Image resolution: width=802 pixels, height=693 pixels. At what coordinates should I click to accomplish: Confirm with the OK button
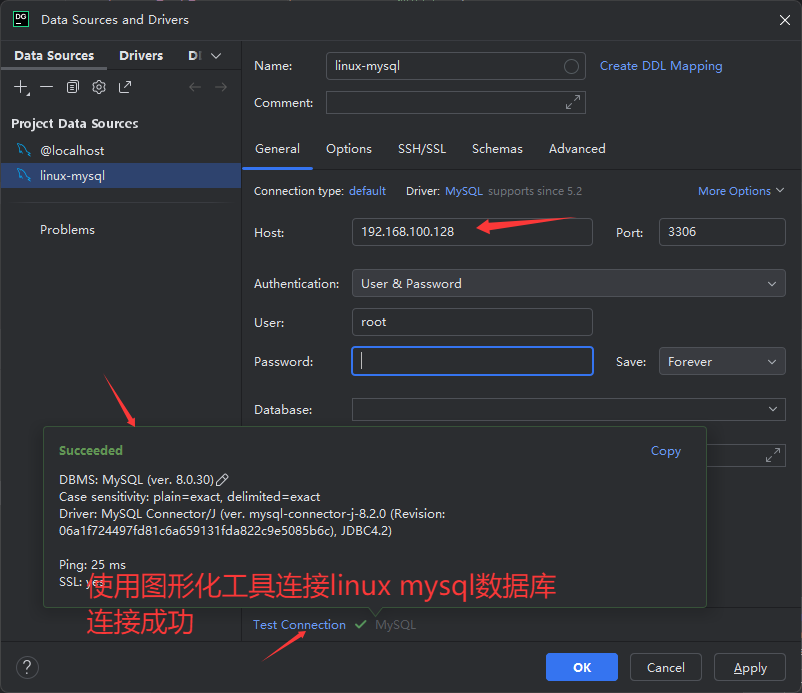(582, 667)
